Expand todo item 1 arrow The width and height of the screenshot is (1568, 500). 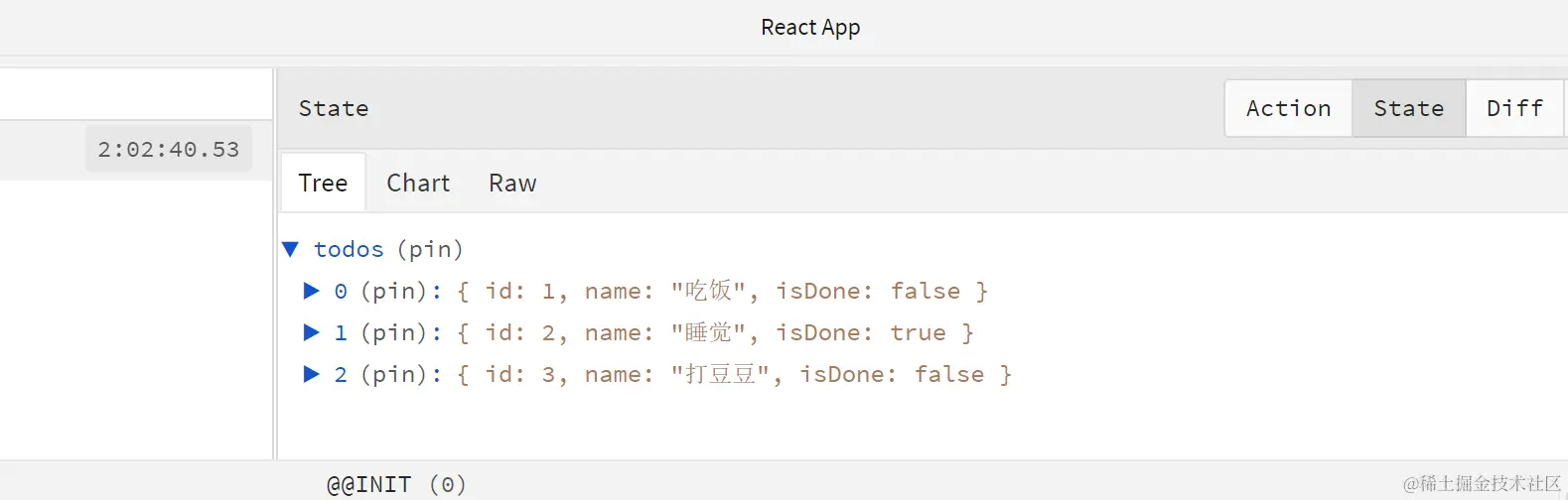[311, 332]
